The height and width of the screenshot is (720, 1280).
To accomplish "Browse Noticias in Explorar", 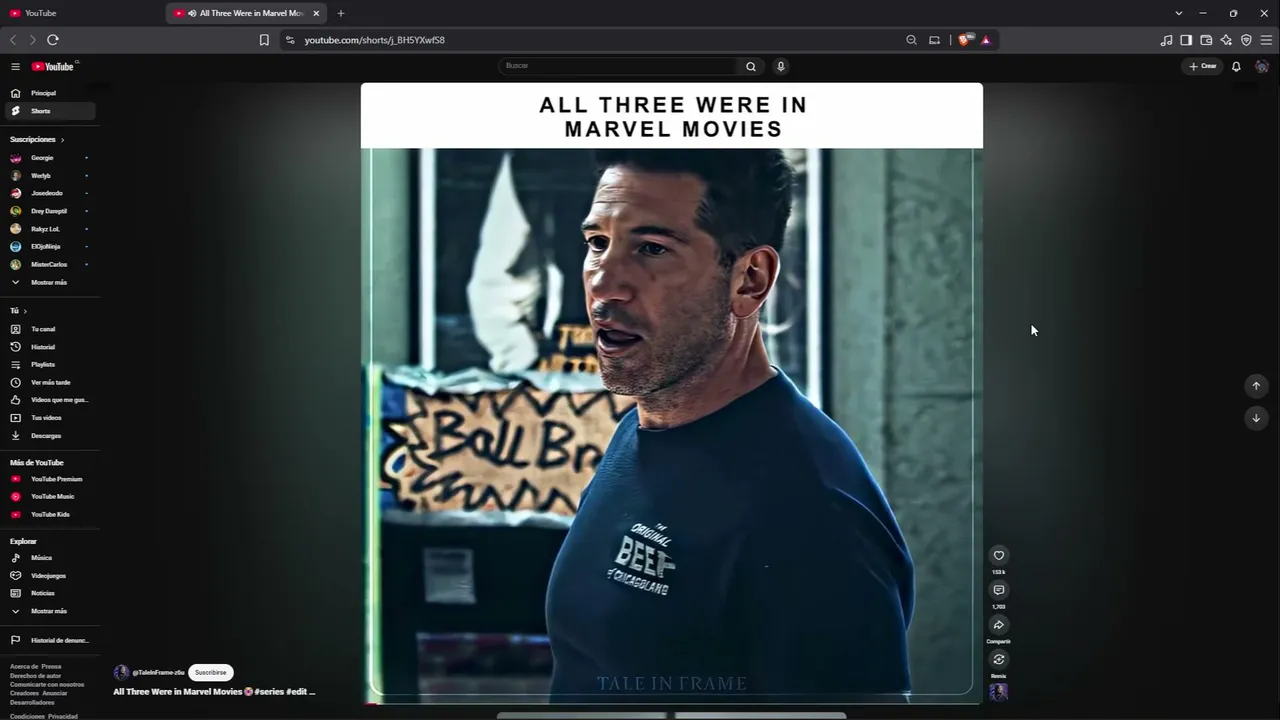I will 51,594.
